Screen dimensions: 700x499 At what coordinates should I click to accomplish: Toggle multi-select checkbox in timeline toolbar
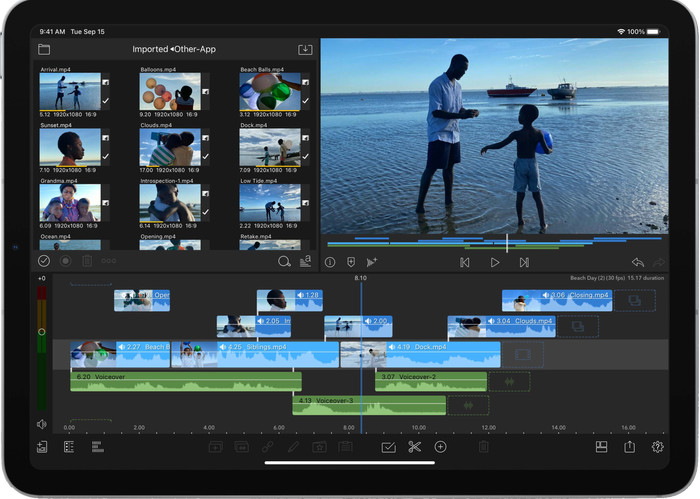tap(388, 447)
